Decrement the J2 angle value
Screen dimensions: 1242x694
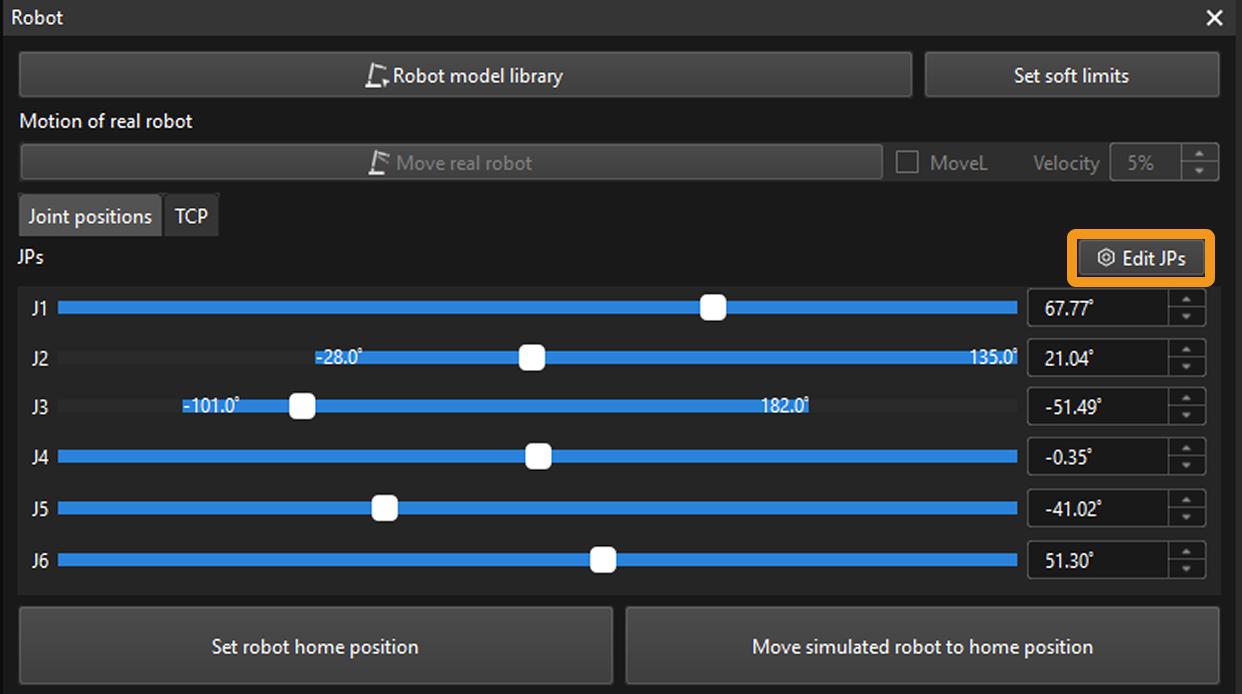(x=1186, y=367)
